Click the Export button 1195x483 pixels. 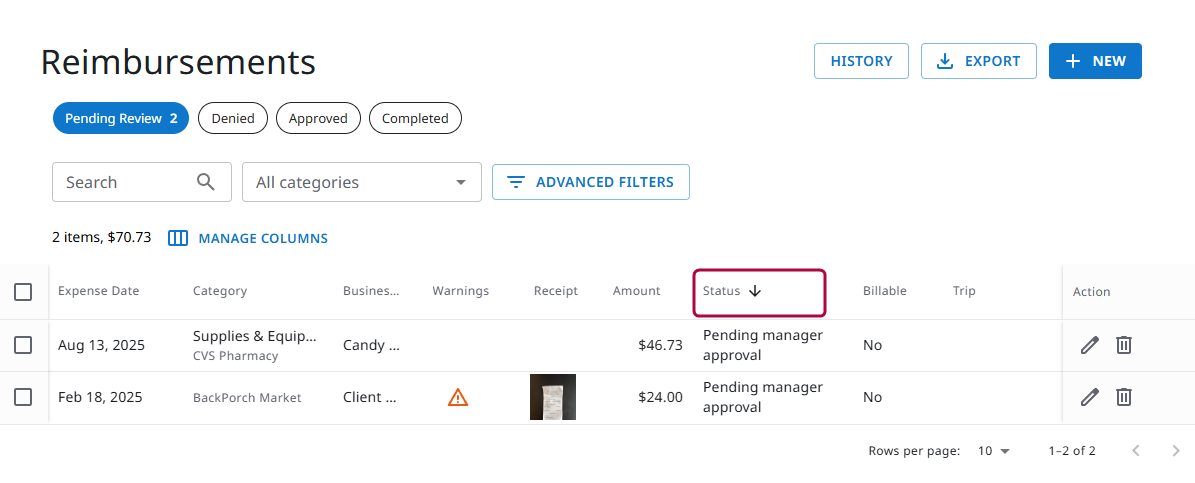point(978,61)
